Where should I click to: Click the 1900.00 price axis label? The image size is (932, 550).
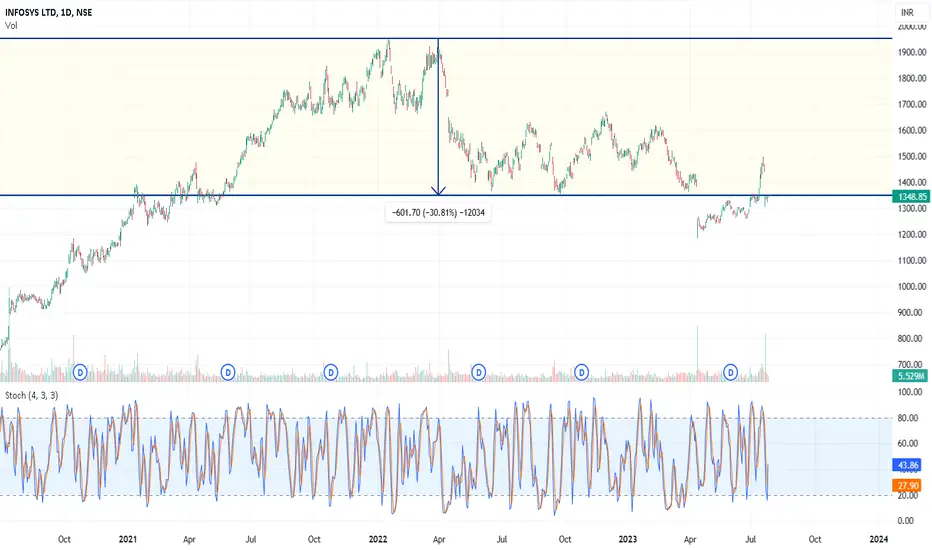coord(912,52)
